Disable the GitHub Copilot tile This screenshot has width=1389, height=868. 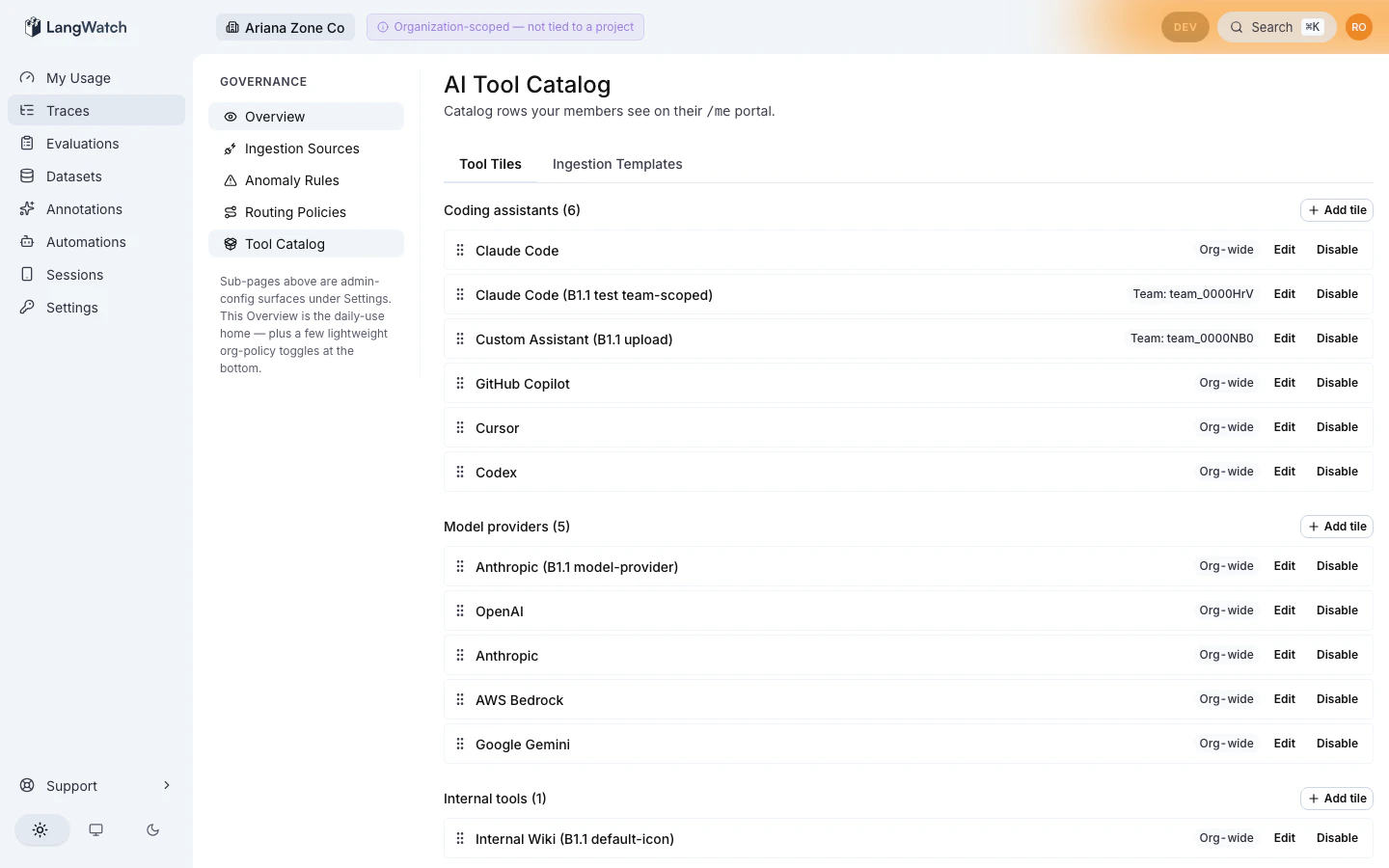pyautogui.click(x=1337, y=383)
